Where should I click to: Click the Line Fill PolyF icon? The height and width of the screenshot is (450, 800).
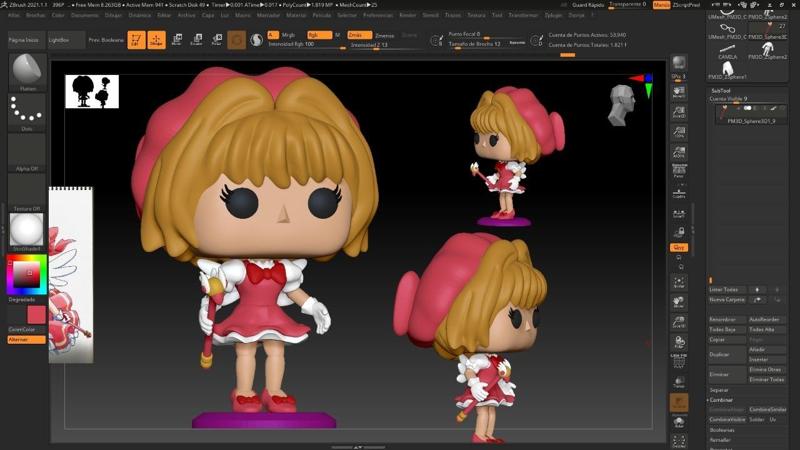point(679,361)
